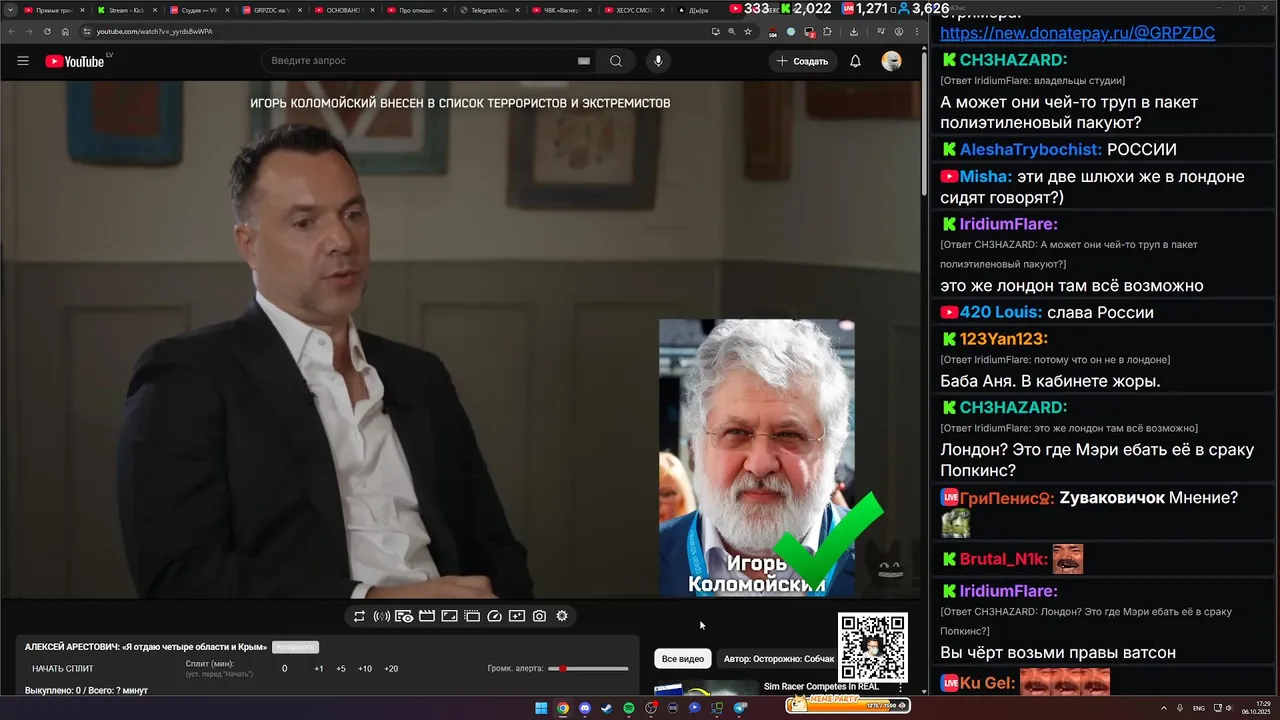
Task: Click chat username Brutal_N1k
Action: click(1003, 560)
